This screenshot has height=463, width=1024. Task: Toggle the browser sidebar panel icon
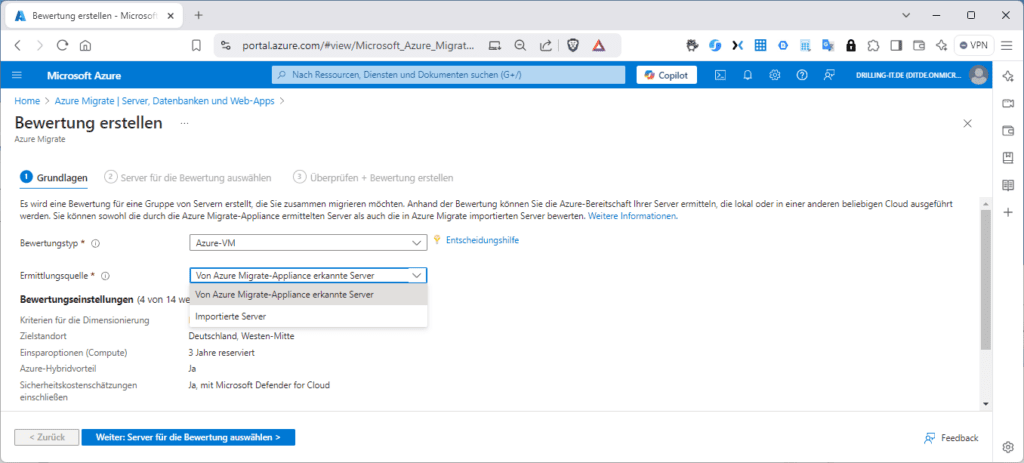(x=896, y=46)
